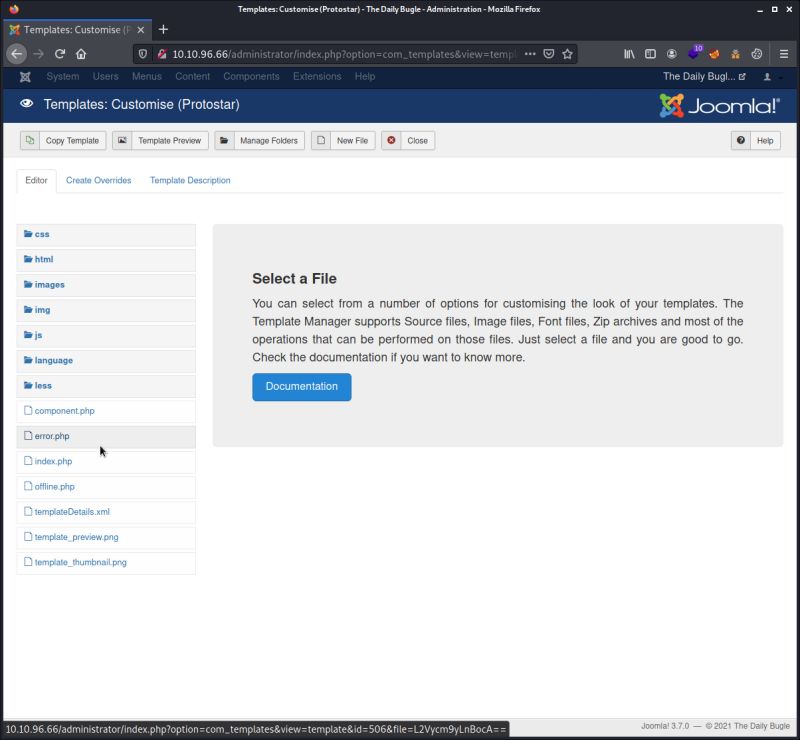Expand the language folder
This screenshot has height=740, width=800.
pyautogui.click(x=53, y=360)
